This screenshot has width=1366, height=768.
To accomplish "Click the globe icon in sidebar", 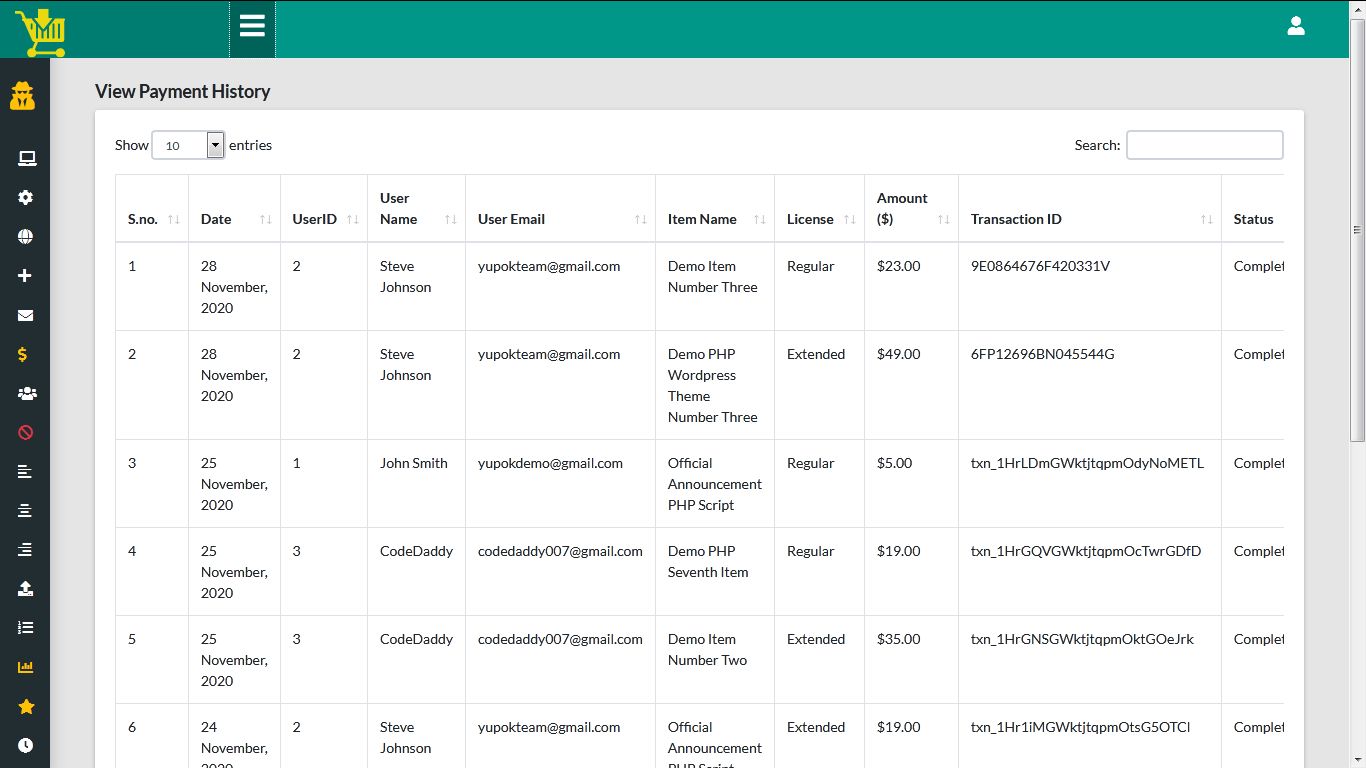I will [26, 237].
